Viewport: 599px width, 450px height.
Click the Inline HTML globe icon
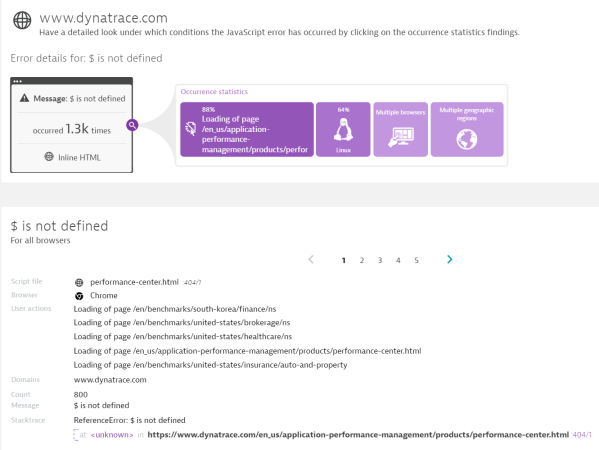pyautogui.click(x=49, y=157)
